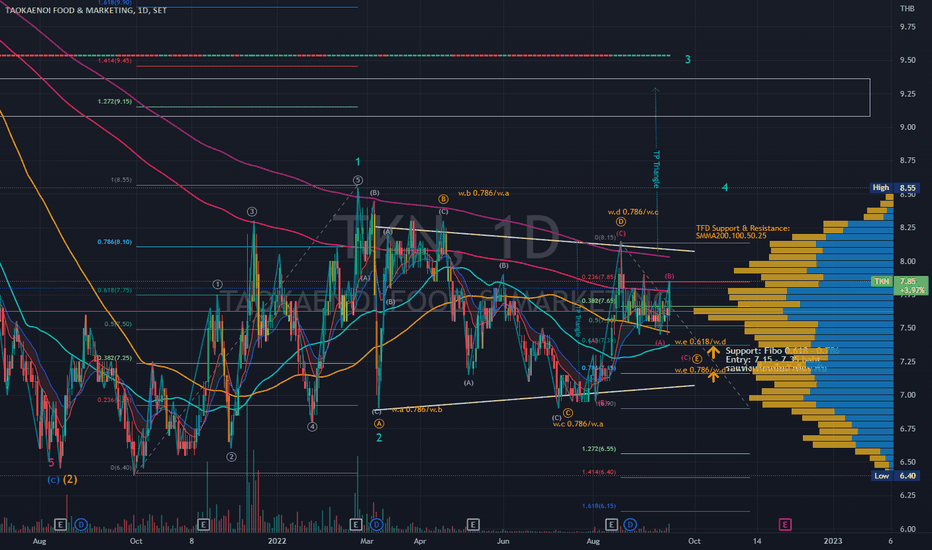The image size is (932, 550).
Task: Click the green TKN 7.85 last price tag
Action: 899,285
